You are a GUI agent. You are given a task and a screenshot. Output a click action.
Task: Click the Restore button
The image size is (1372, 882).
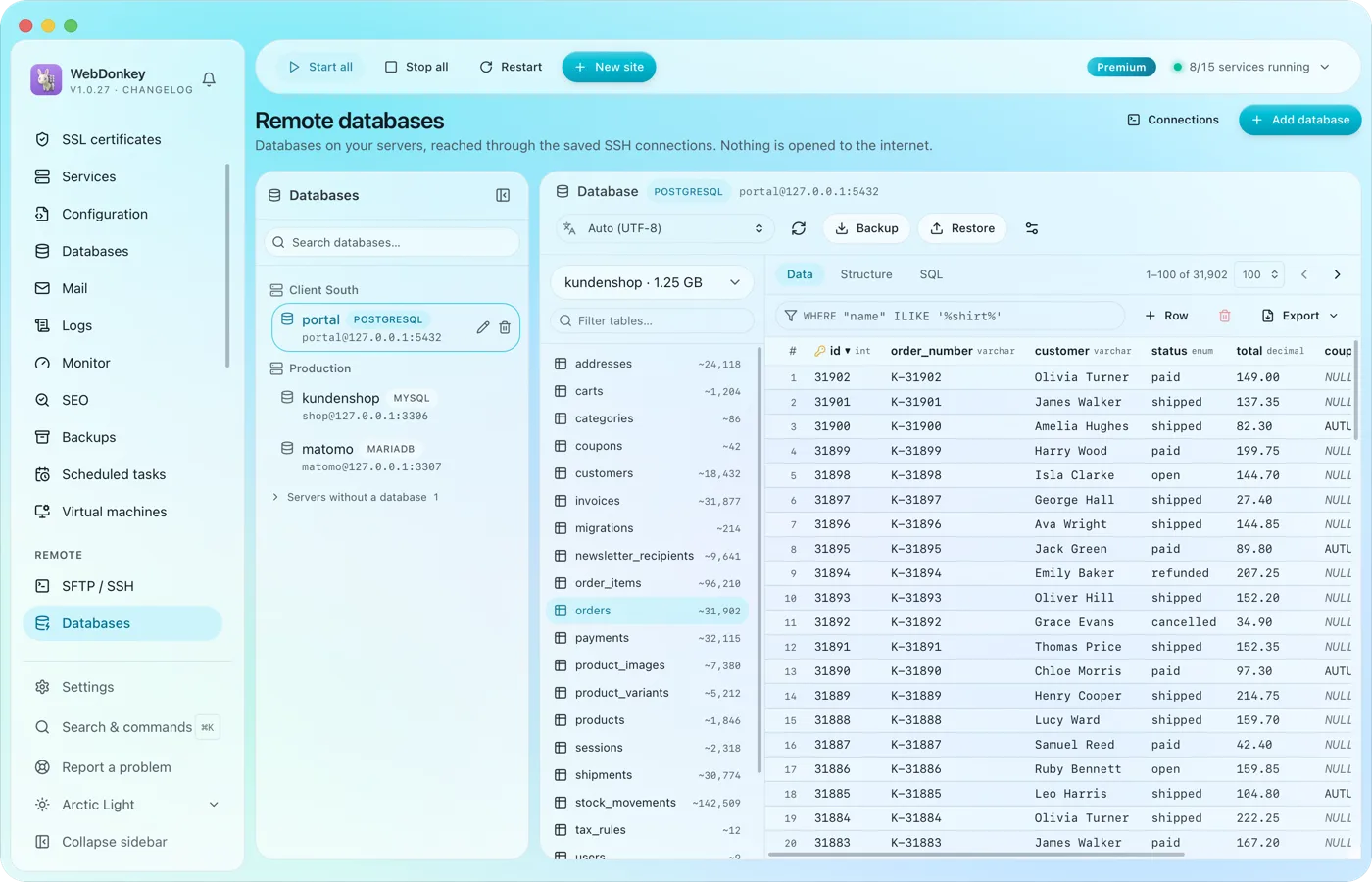coord(962,228)
